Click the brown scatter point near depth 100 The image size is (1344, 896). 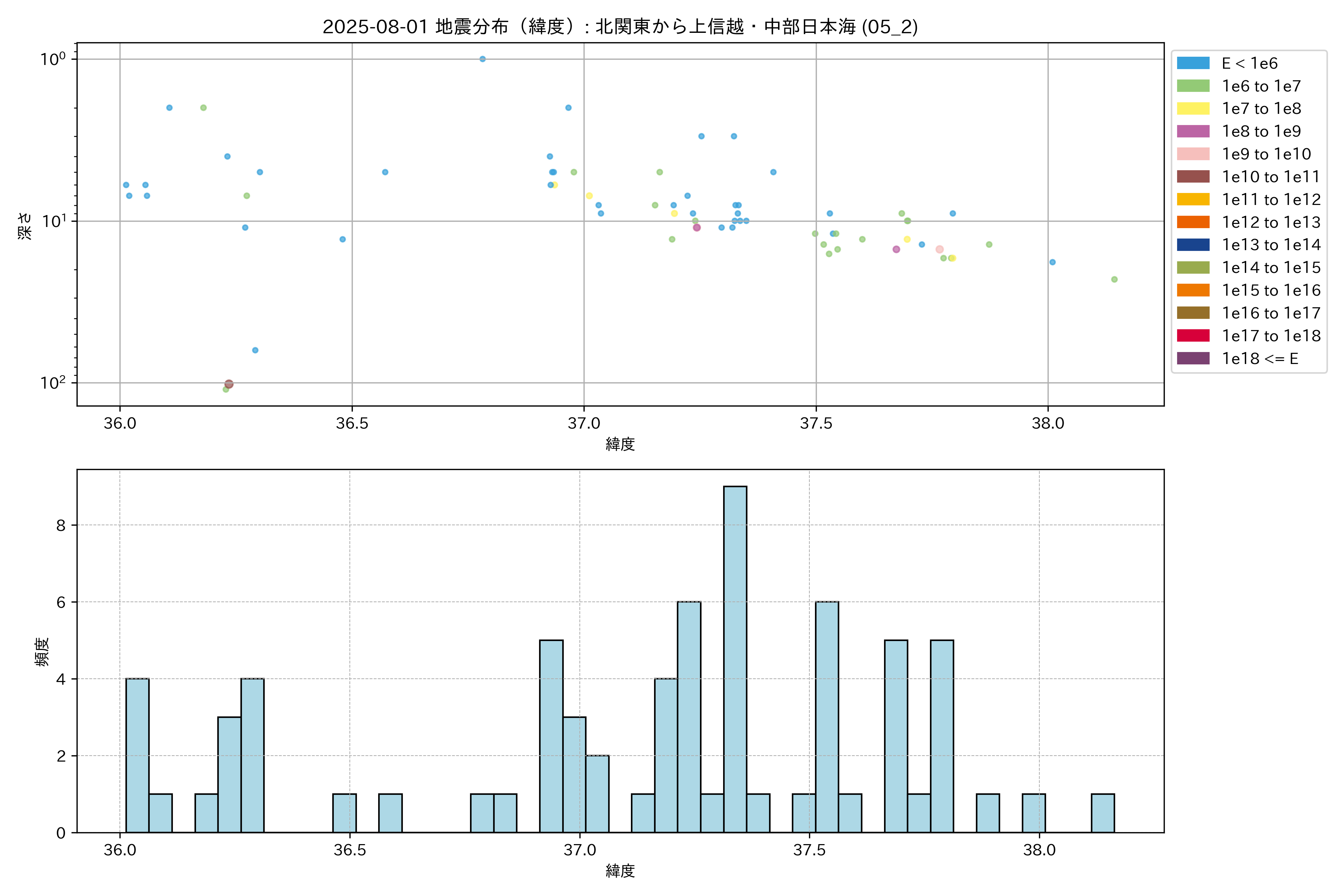(x=229, y=384)
